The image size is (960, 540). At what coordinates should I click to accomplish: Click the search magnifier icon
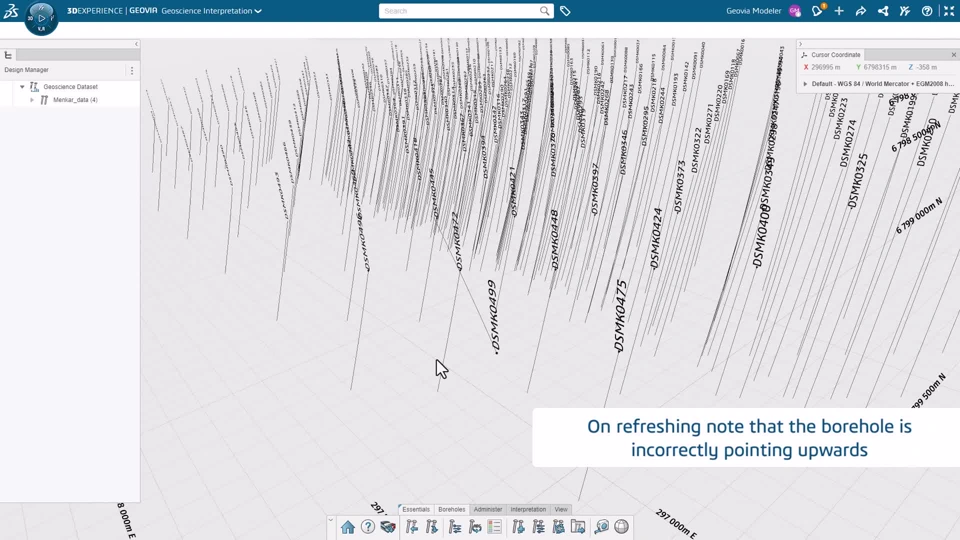pyautogui.click(x=544, y=11)
